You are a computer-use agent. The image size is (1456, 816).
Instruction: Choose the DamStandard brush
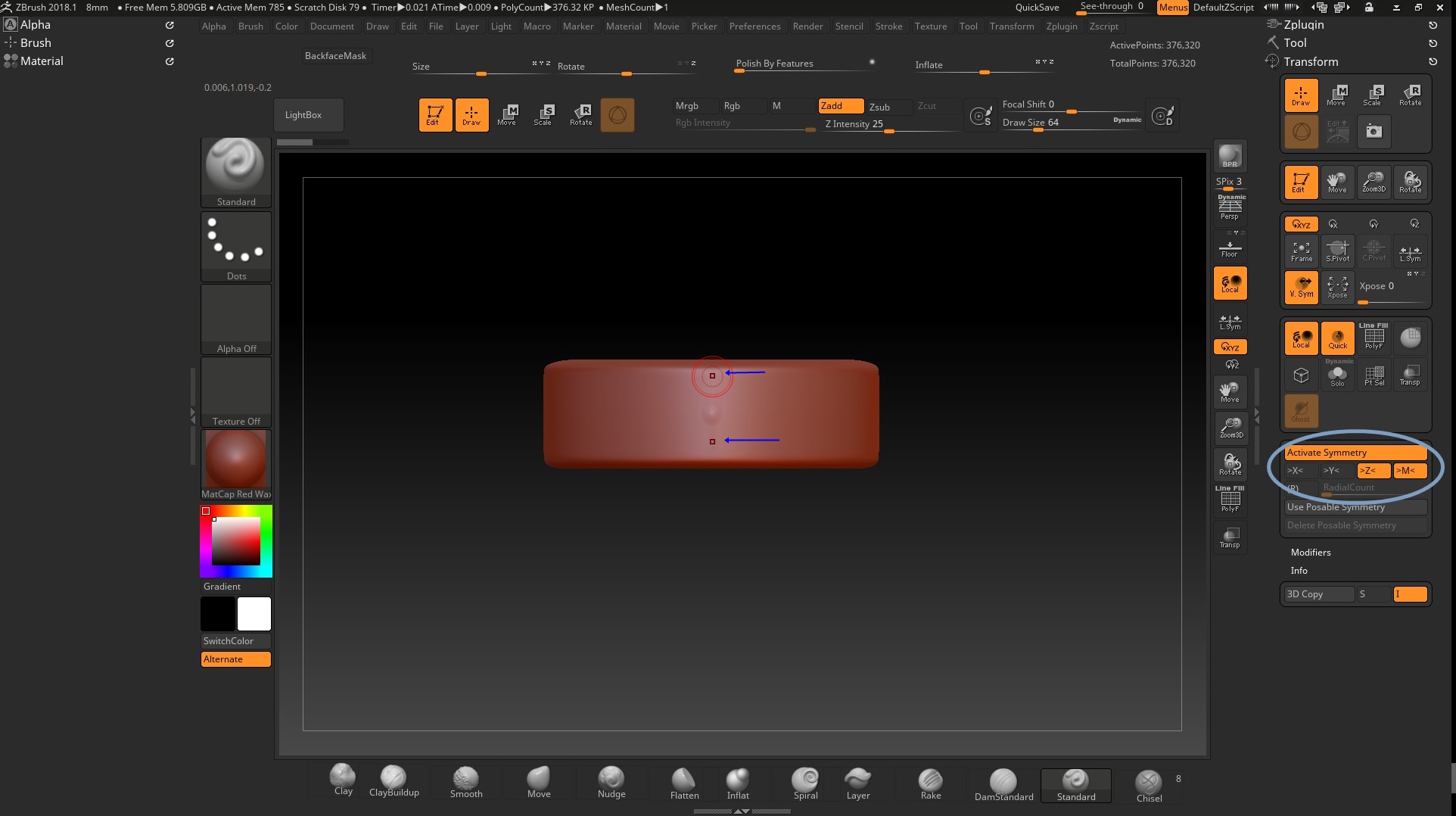click(1003, 784)
